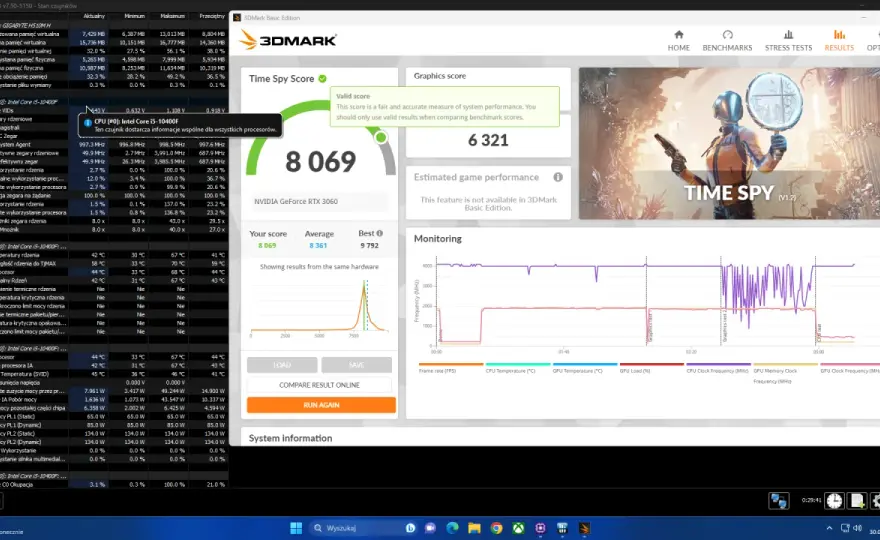This screenshot has width=880, height=540.
Task: Click the Monitoring heading
Action: click(438, 239)
